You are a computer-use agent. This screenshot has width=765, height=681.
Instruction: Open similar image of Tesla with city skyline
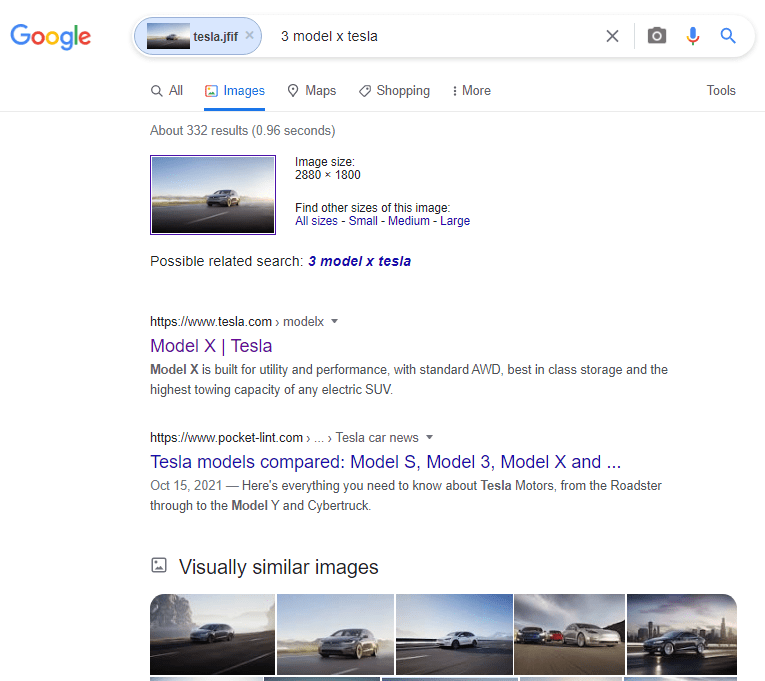click(682, 634)
